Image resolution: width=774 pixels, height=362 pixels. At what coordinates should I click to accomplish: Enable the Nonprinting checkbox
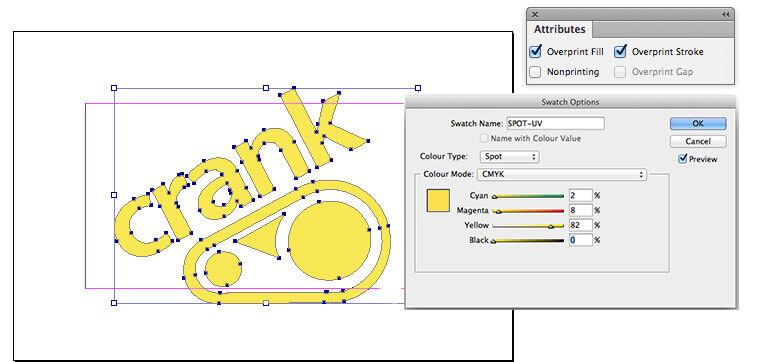click(535, 72)
